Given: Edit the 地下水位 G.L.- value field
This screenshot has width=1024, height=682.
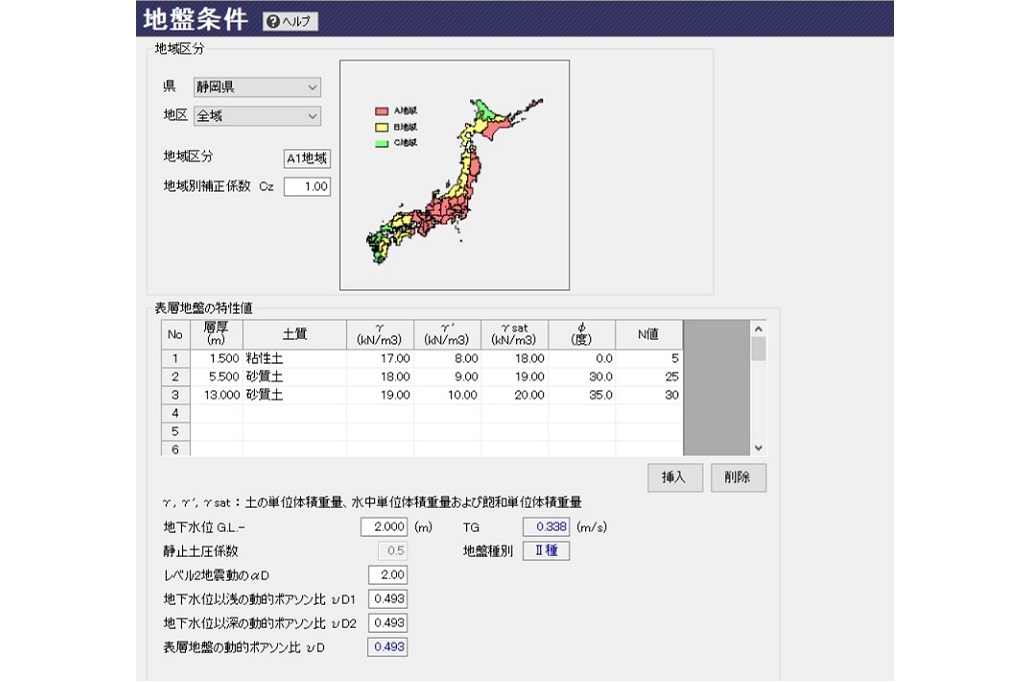Looking at the screenshot, I should [384, 527].
